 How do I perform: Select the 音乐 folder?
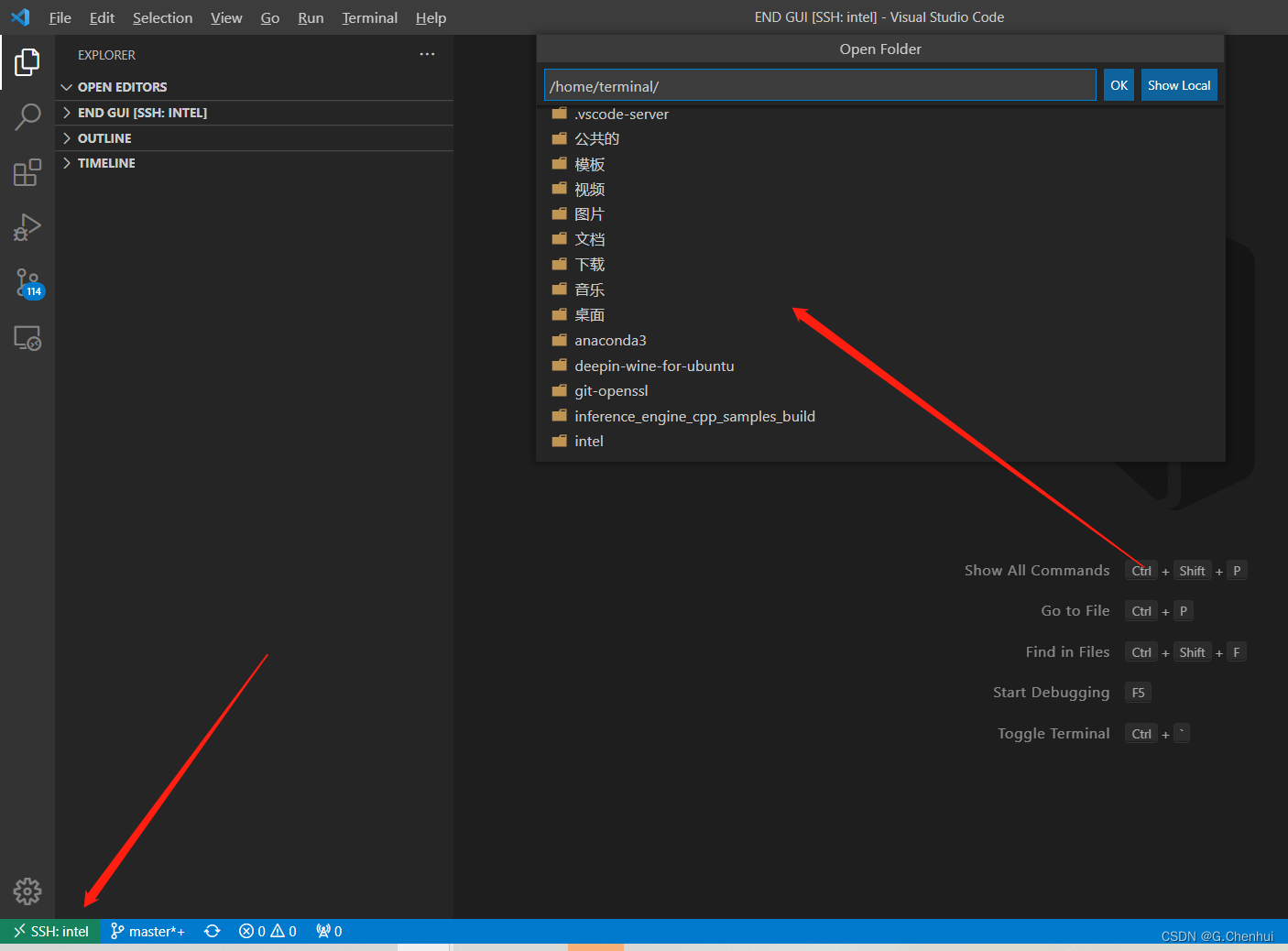point(880,290)
